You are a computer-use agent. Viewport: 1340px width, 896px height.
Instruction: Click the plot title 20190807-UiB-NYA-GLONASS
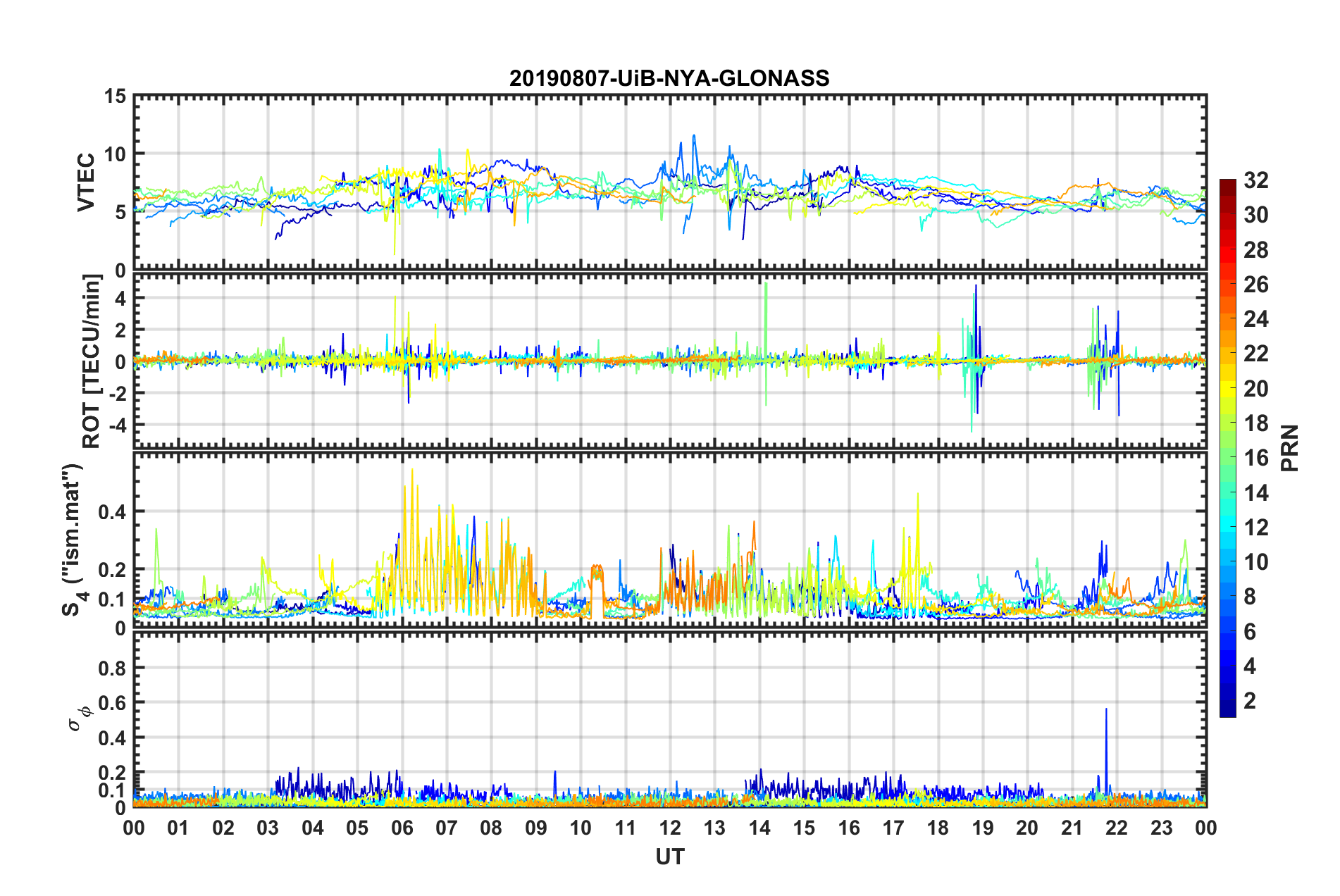pyautogui.click(x=669, y=78)
